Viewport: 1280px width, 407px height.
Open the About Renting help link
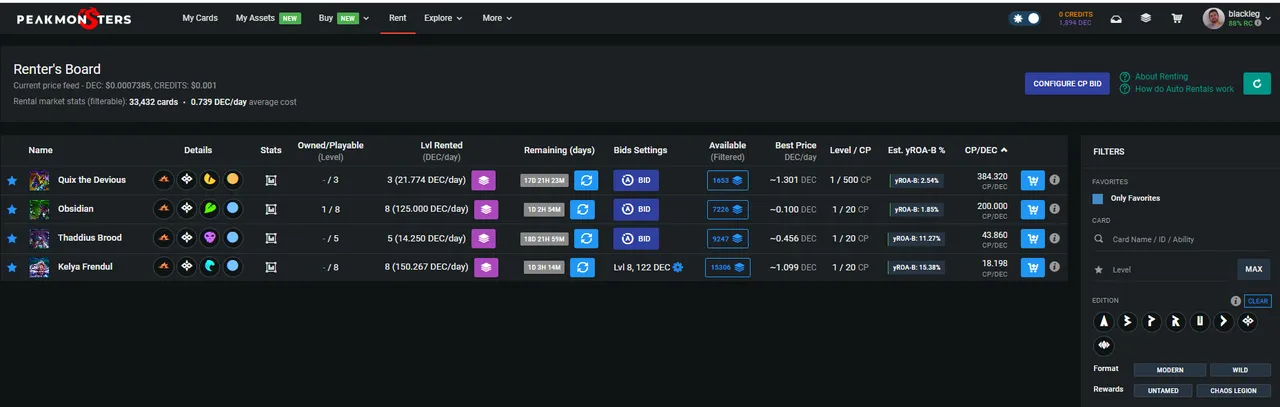tap(1161, 76)
